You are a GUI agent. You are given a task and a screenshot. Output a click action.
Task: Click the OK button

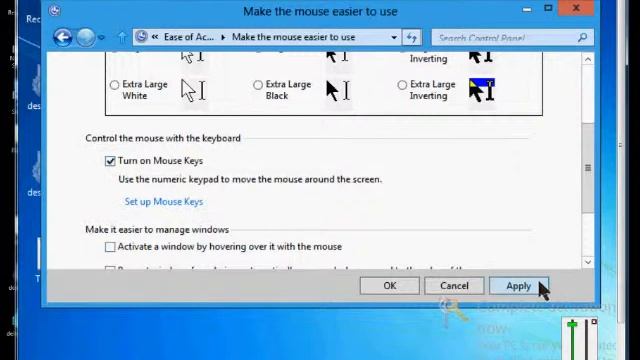(x=389, y=286)
